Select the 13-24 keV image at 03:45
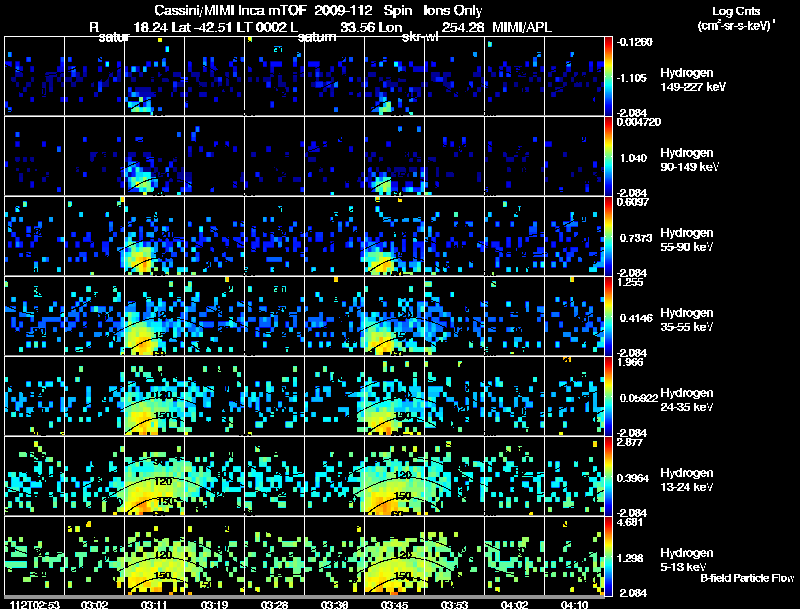Viewport: 800px width, 609px height. click(394, 476)
